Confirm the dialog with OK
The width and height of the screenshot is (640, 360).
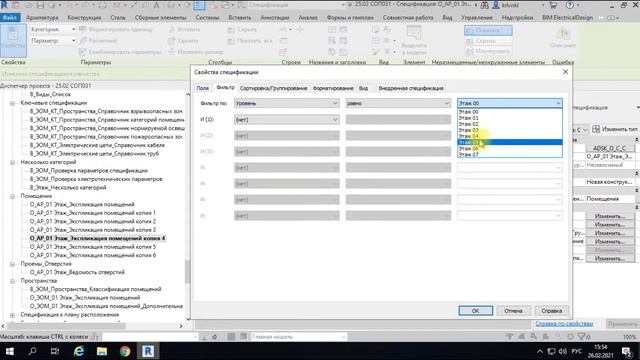[x=476, y=311]
